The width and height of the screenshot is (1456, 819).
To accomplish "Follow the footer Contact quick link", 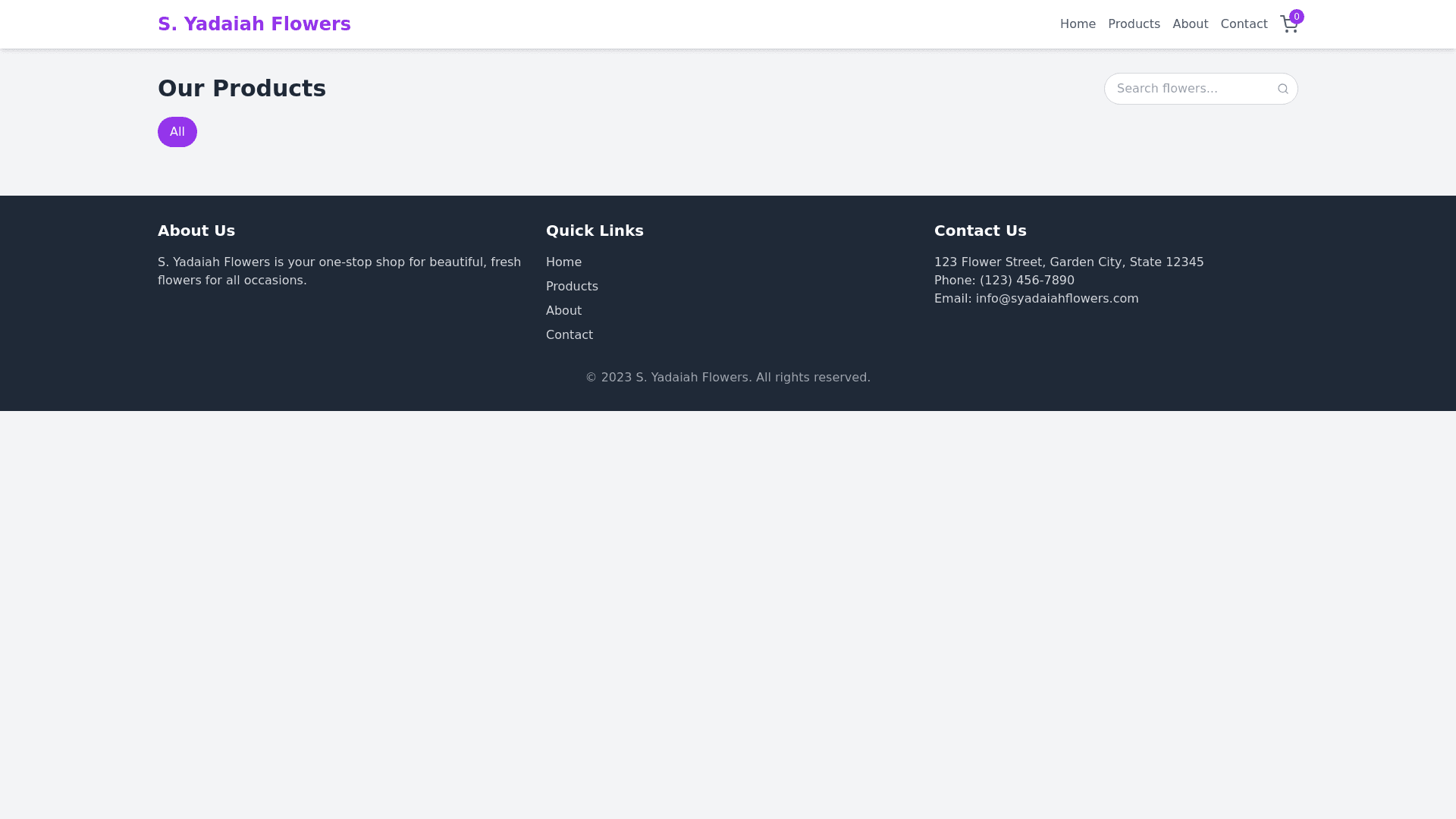I will (569, 335).
